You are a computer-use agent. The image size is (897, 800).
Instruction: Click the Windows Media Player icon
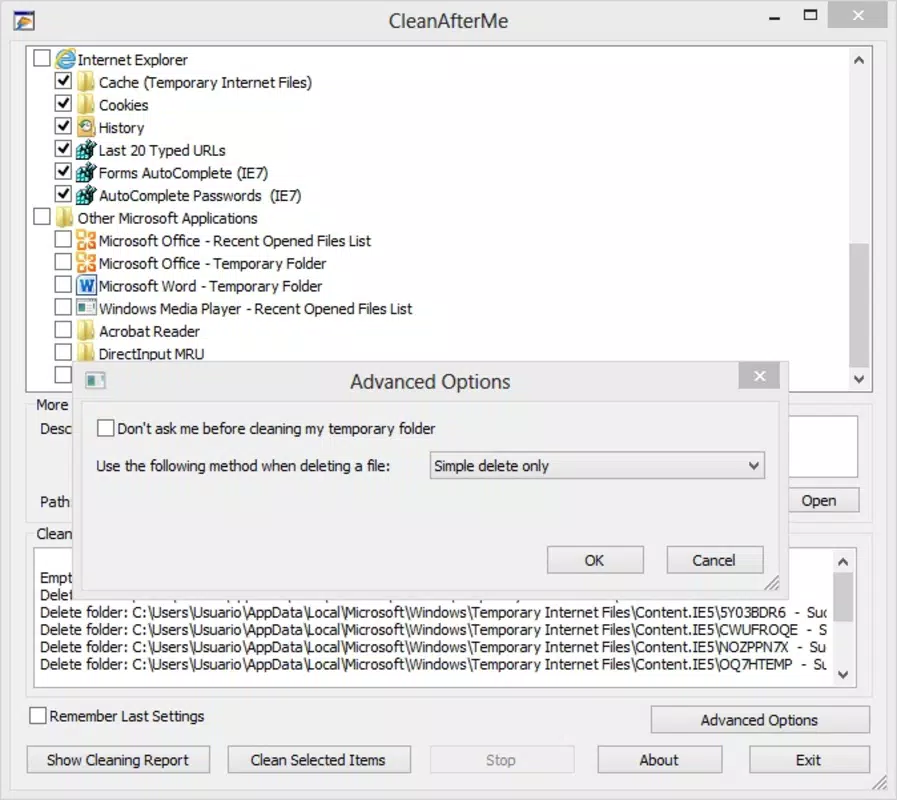pos(86,308)
